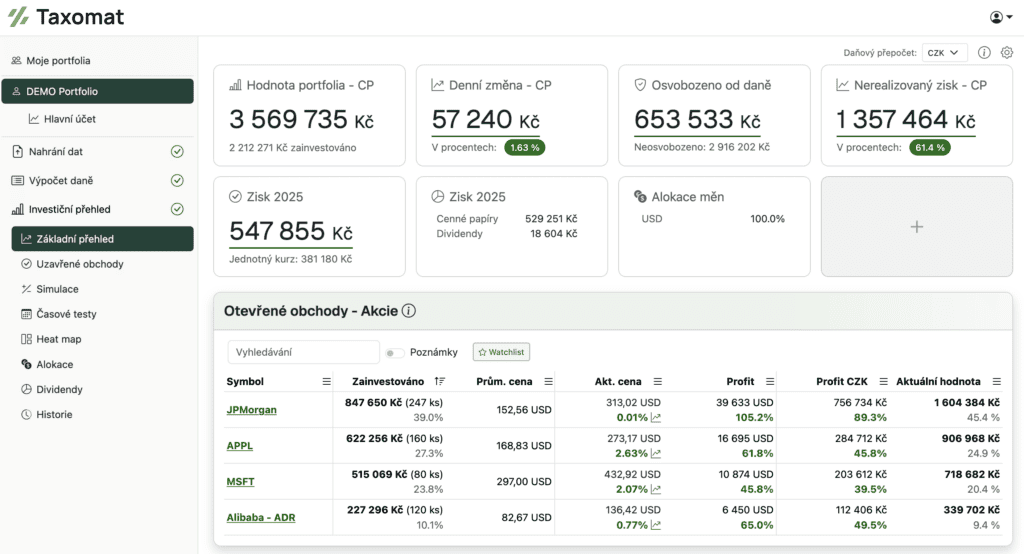
Task: Add a new widget card
Action: [916, 227]
